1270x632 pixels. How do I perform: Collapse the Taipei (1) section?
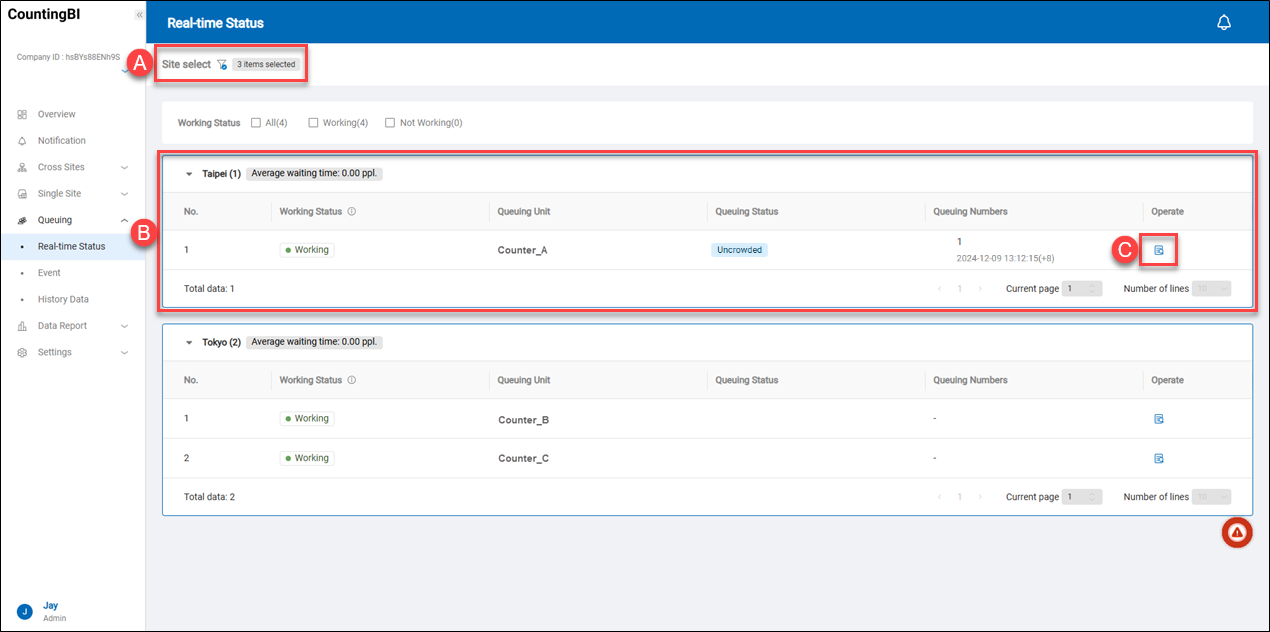pos(189,174)
